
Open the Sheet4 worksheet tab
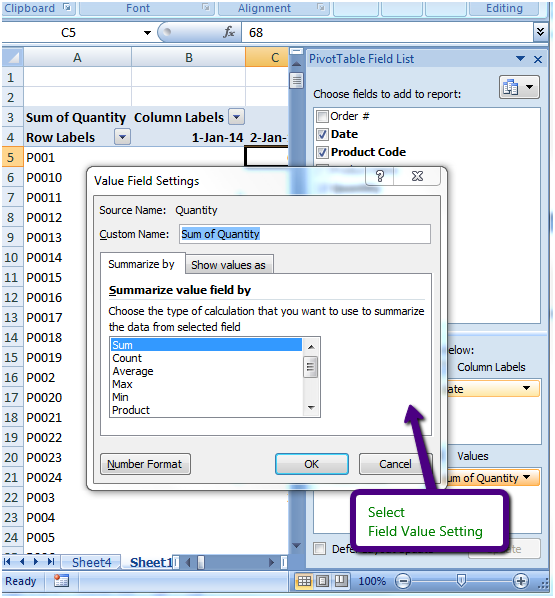tap(92, 562)
